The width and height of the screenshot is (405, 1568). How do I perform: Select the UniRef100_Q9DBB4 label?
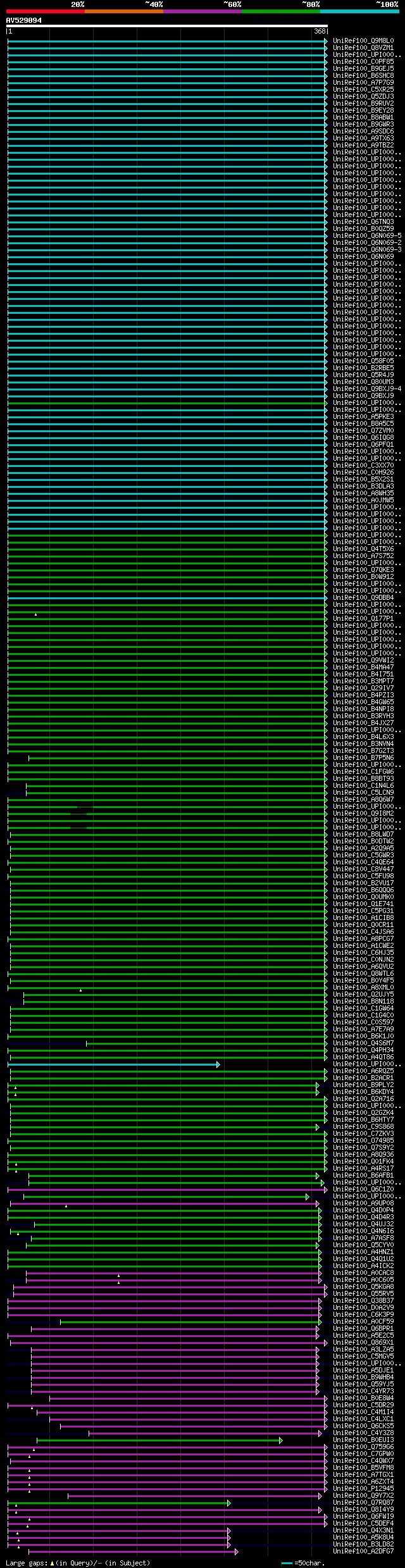coord(363,598)
